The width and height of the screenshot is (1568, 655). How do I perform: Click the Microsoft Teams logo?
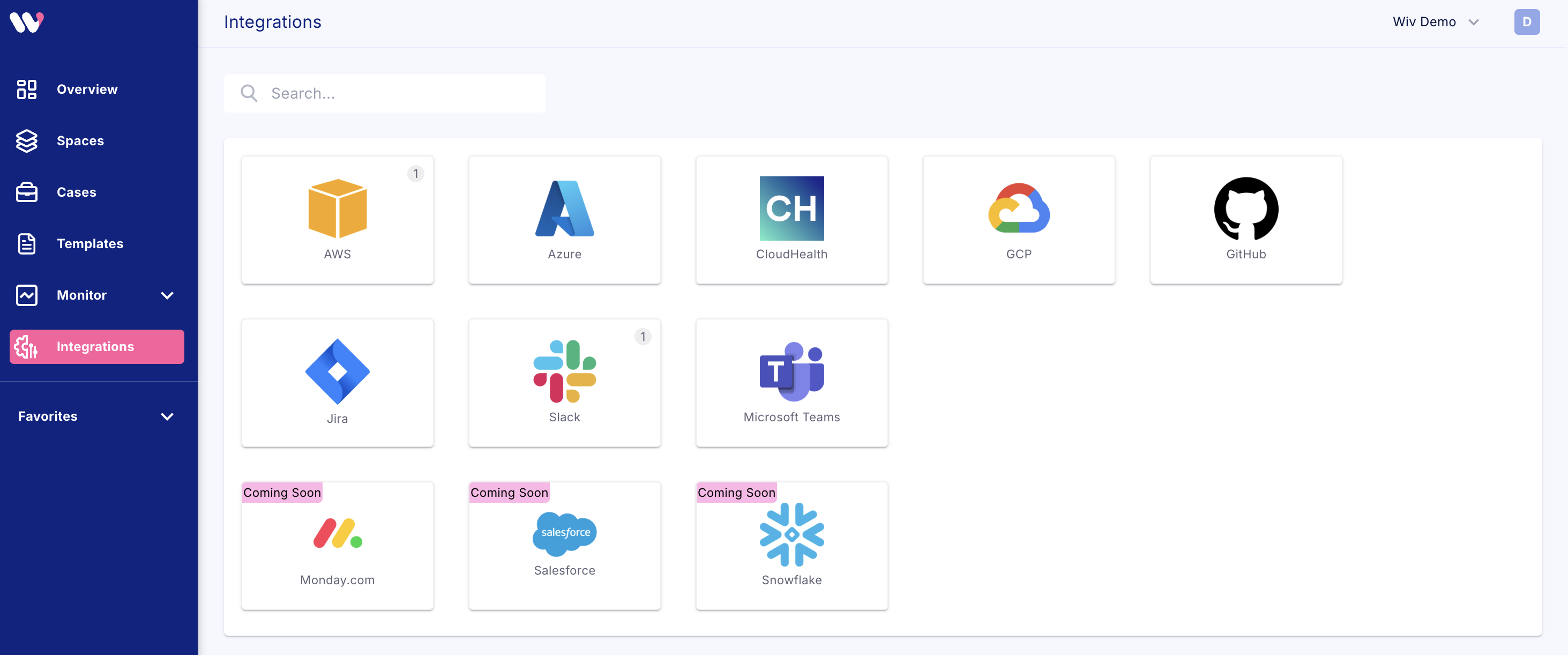tap(792, 371)
